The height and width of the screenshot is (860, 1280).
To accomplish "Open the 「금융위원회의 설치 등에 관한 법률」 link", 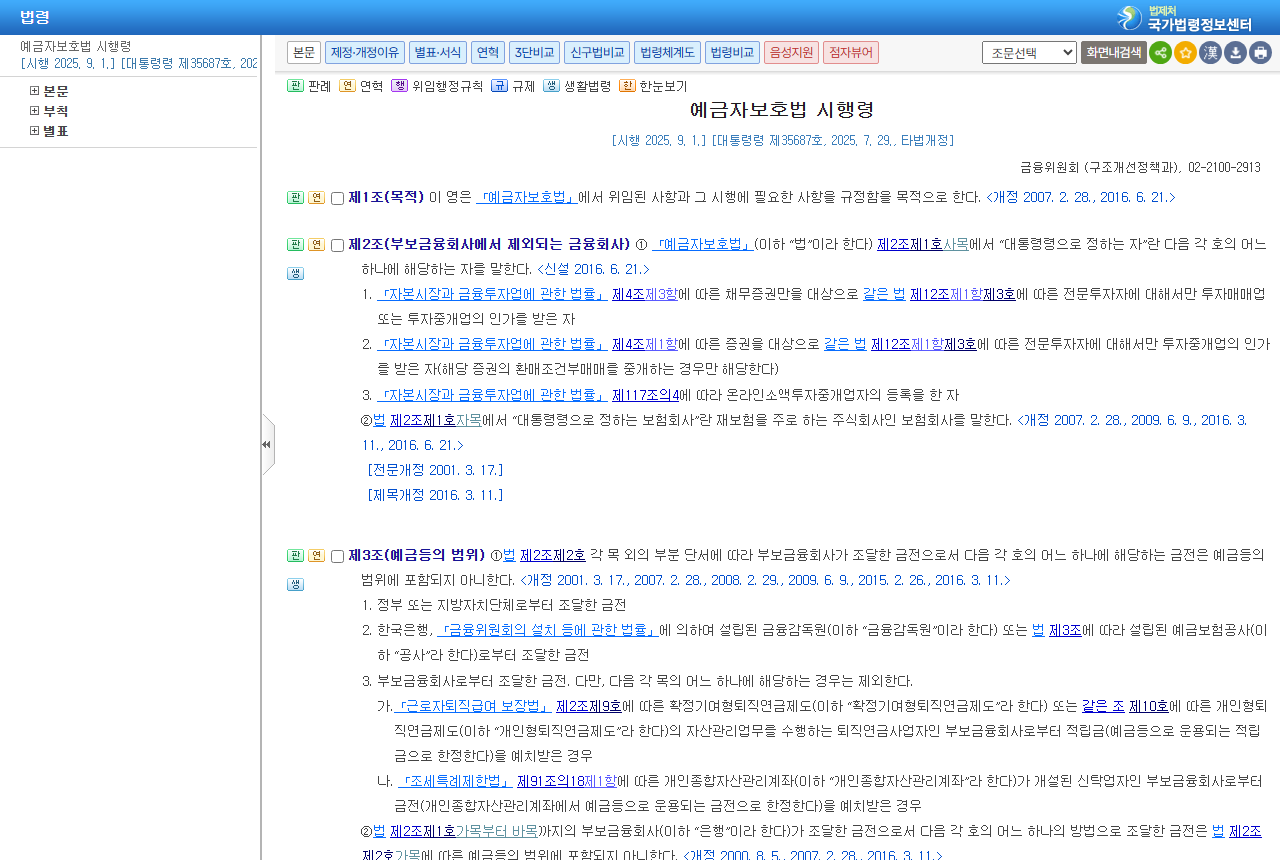I will [548, 629].
